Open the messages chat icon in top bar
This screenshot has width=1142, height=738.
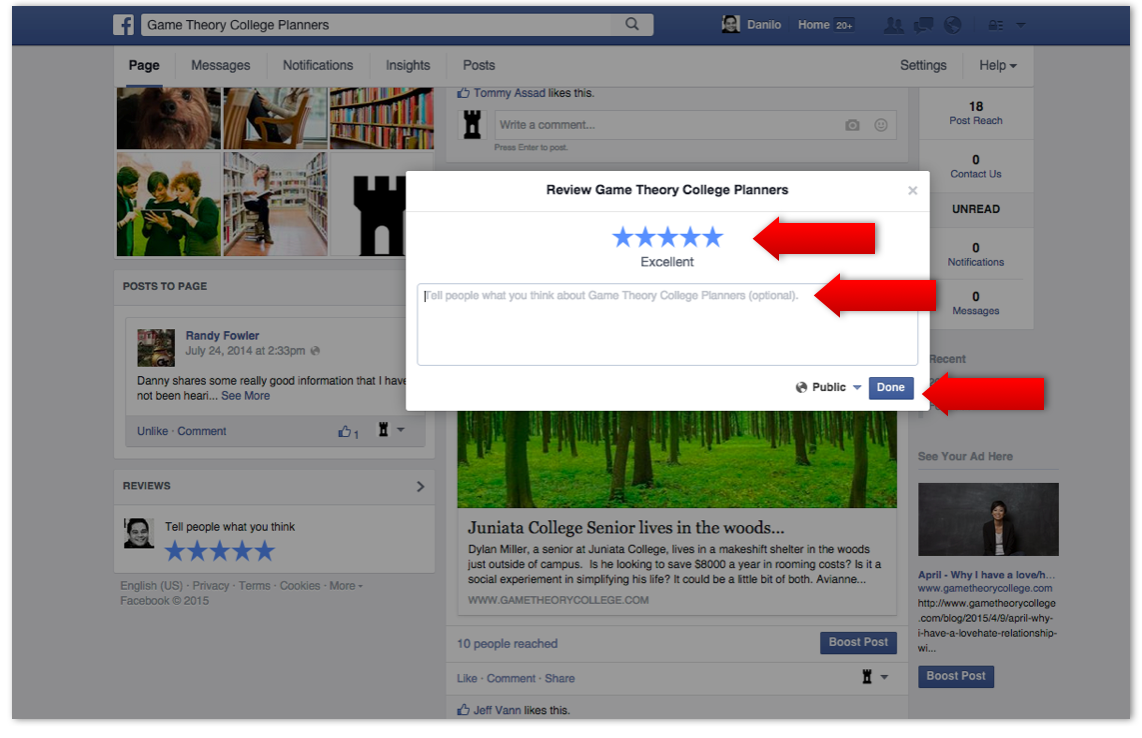923,25
